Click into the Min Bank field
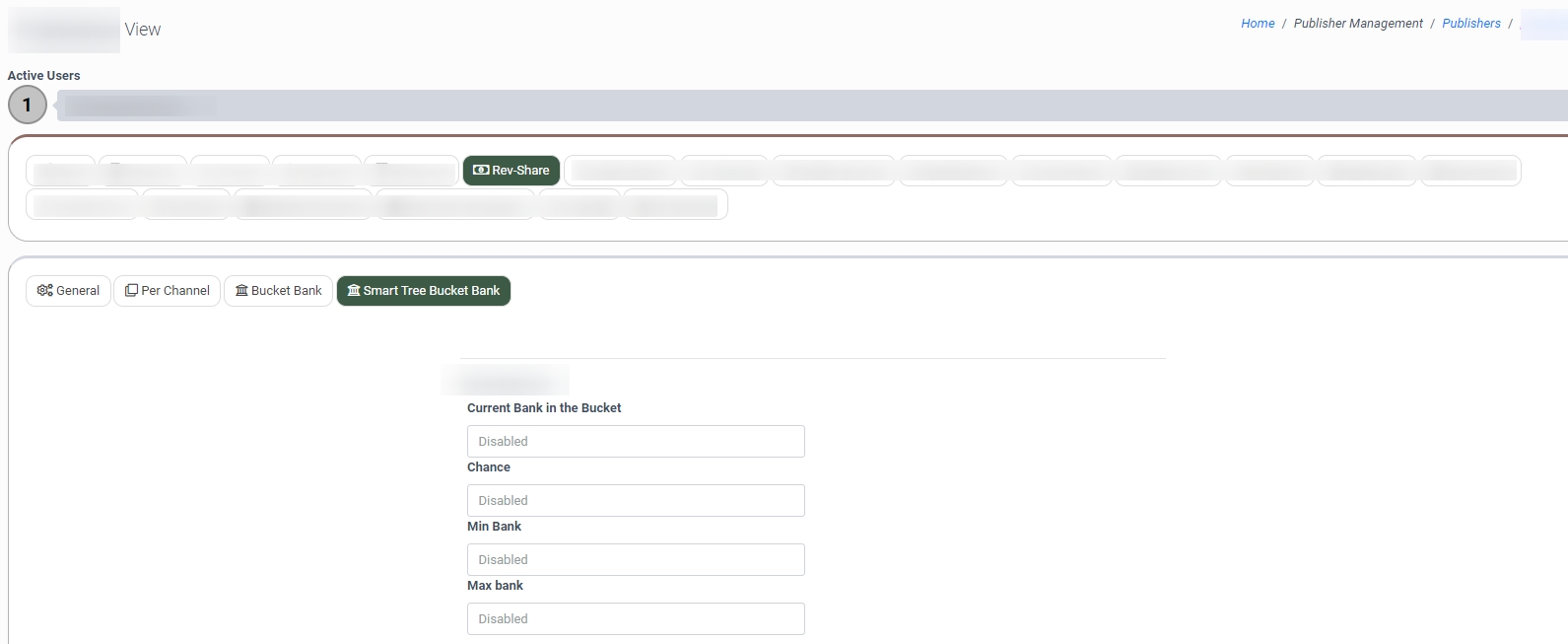The image size is (1568, 644). pyautogui.click(x=636, y=560)
